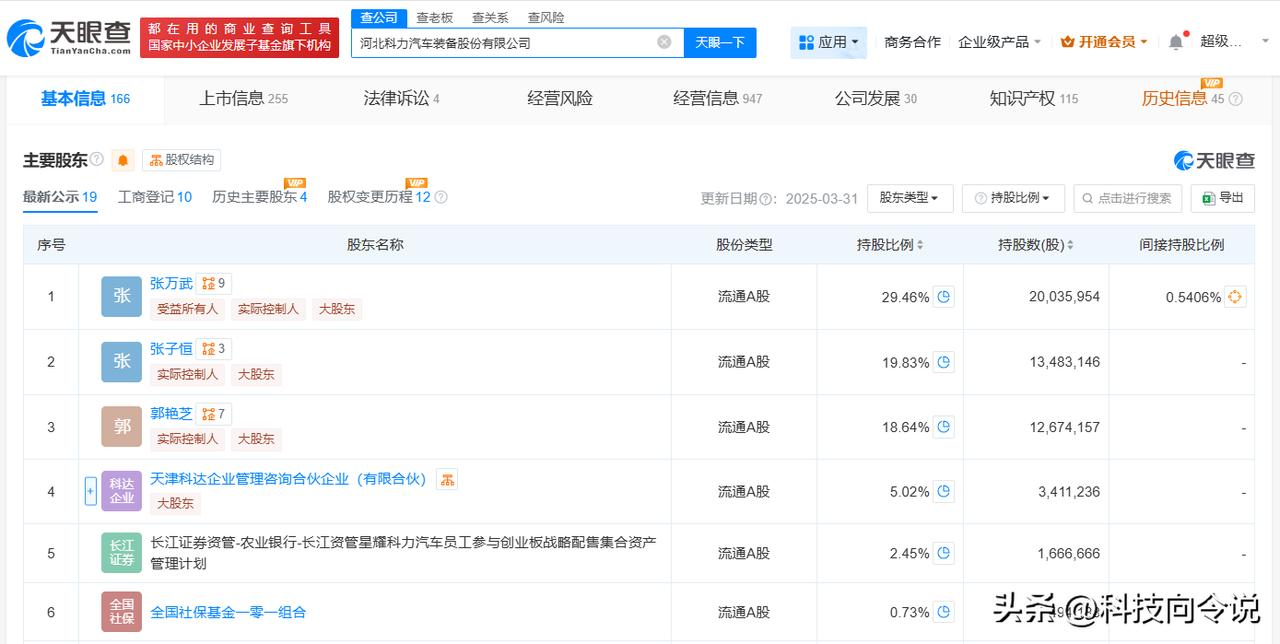
Task: Open the 历史信息 tab
Action: tap(1183, 98)
